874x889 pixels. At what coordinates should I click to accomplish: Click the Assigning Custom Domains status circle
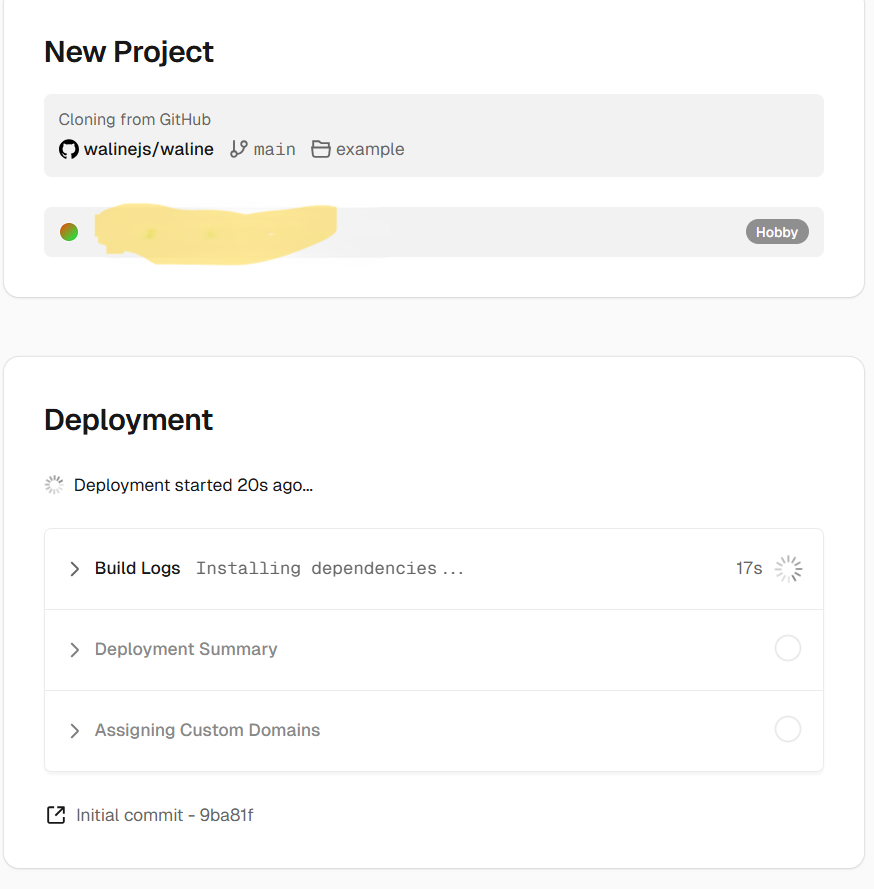coord(788,730)
